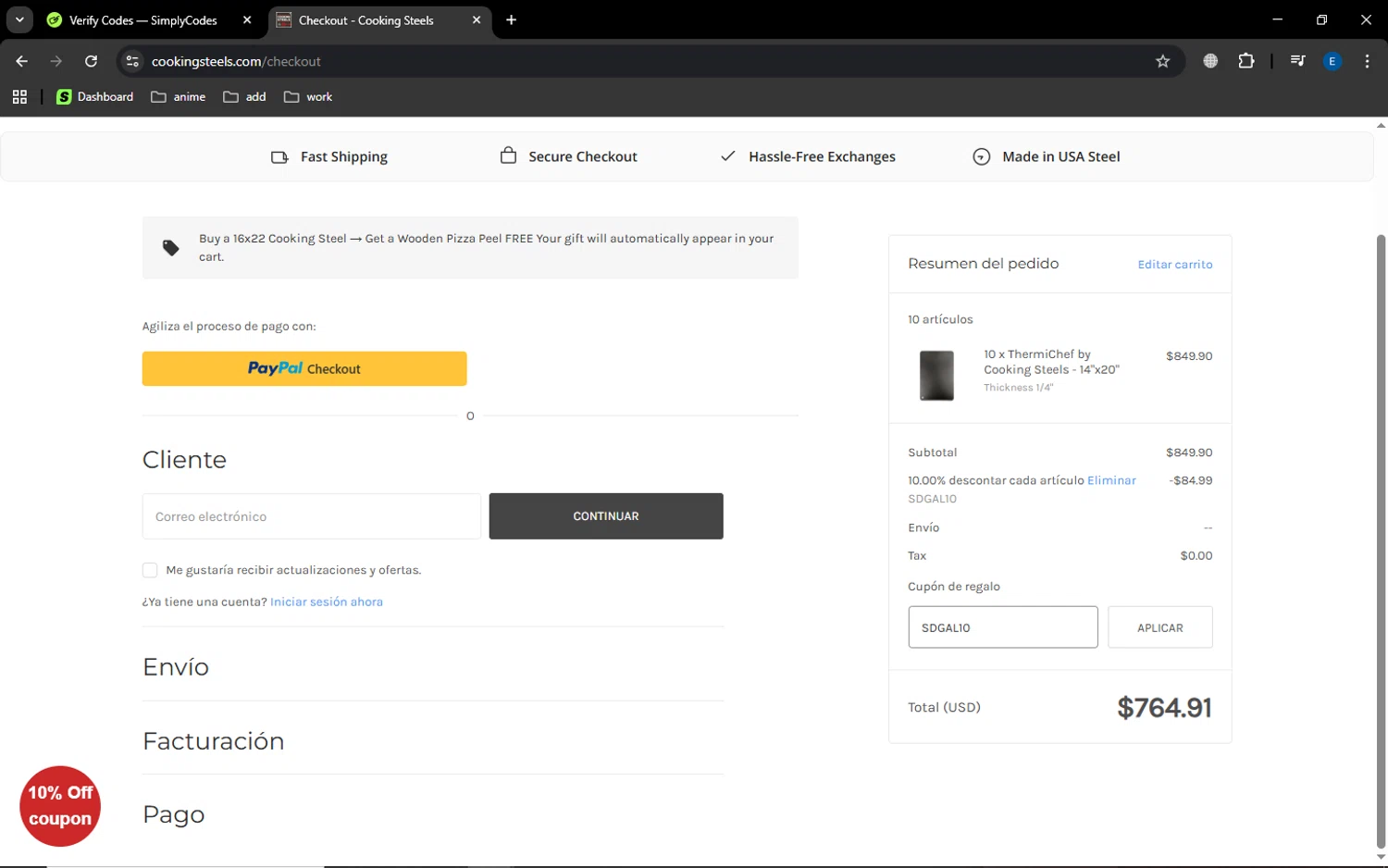This screenshot has height=868, width=1388.
Task: Click the Facturación section heading
Action: click(214, 741)
